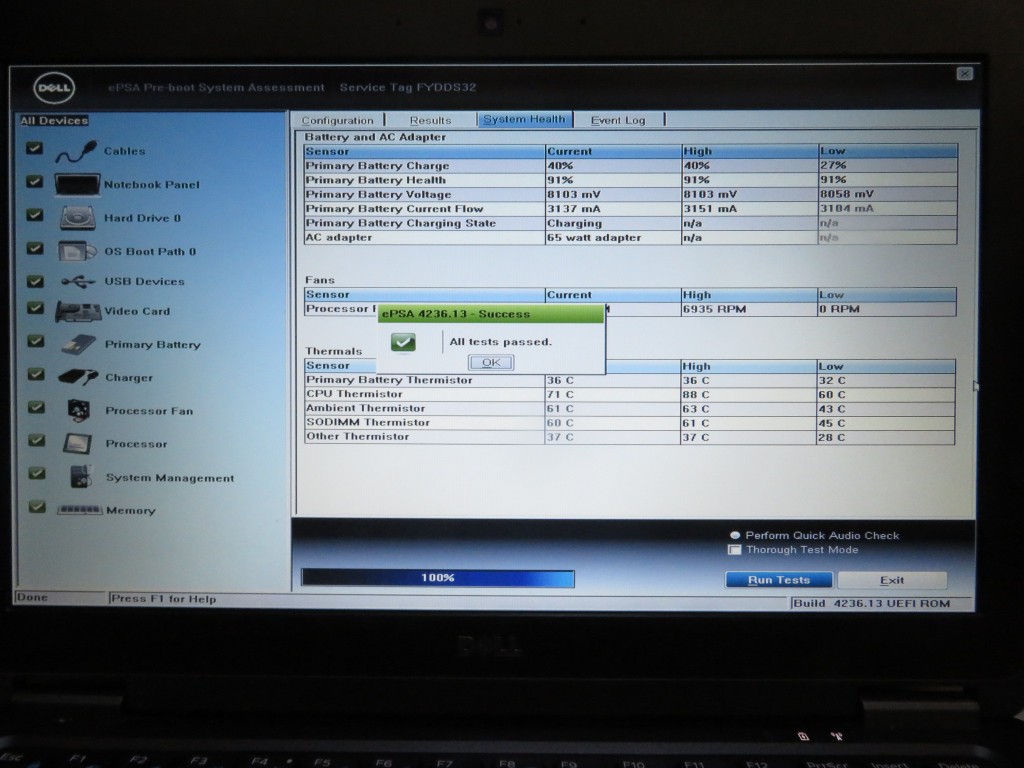Image resolution: width=1024 pixels, height=768 pixels.
Task: Click the Cables device icon
Action: (x=76, y=152)
